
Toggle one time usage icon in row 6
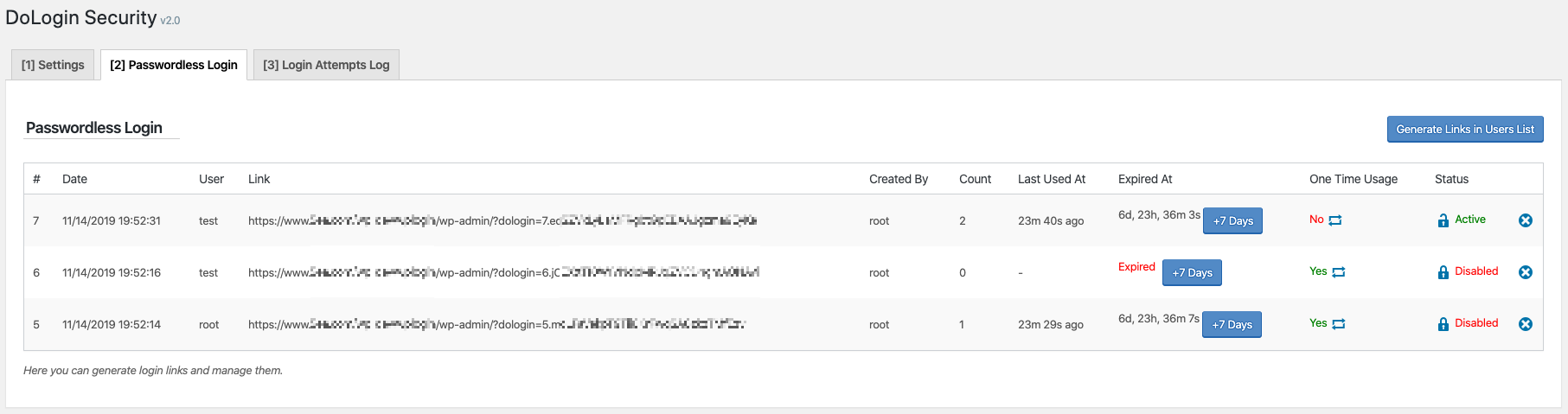1339,272
